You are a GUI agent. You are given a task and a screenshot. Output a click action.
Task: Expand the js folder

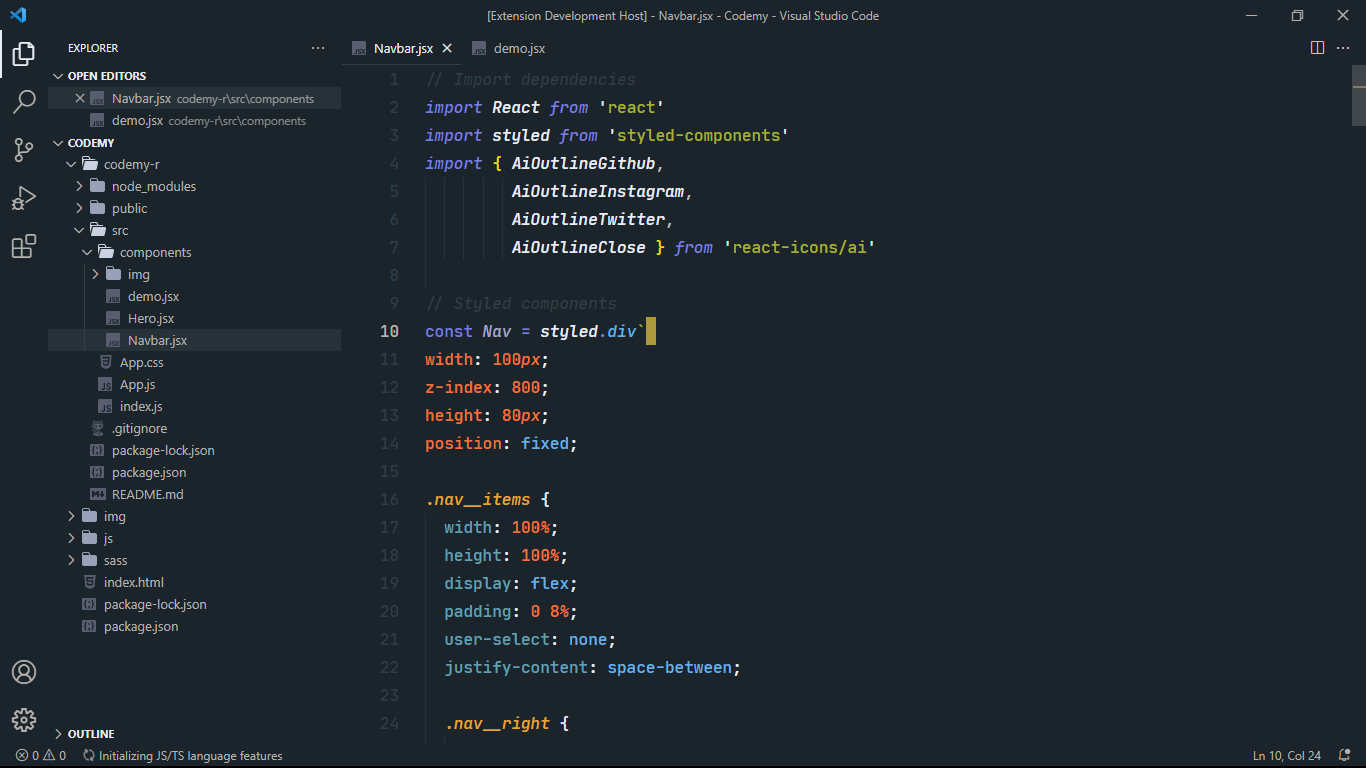point(72,538)
